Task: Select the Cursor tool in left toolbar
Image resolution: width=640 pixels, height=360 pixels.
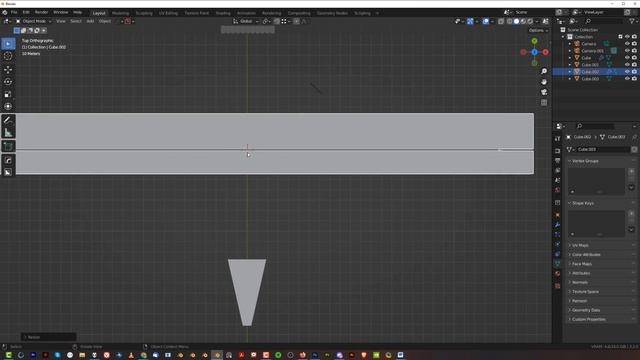Action: coord(8,56)
